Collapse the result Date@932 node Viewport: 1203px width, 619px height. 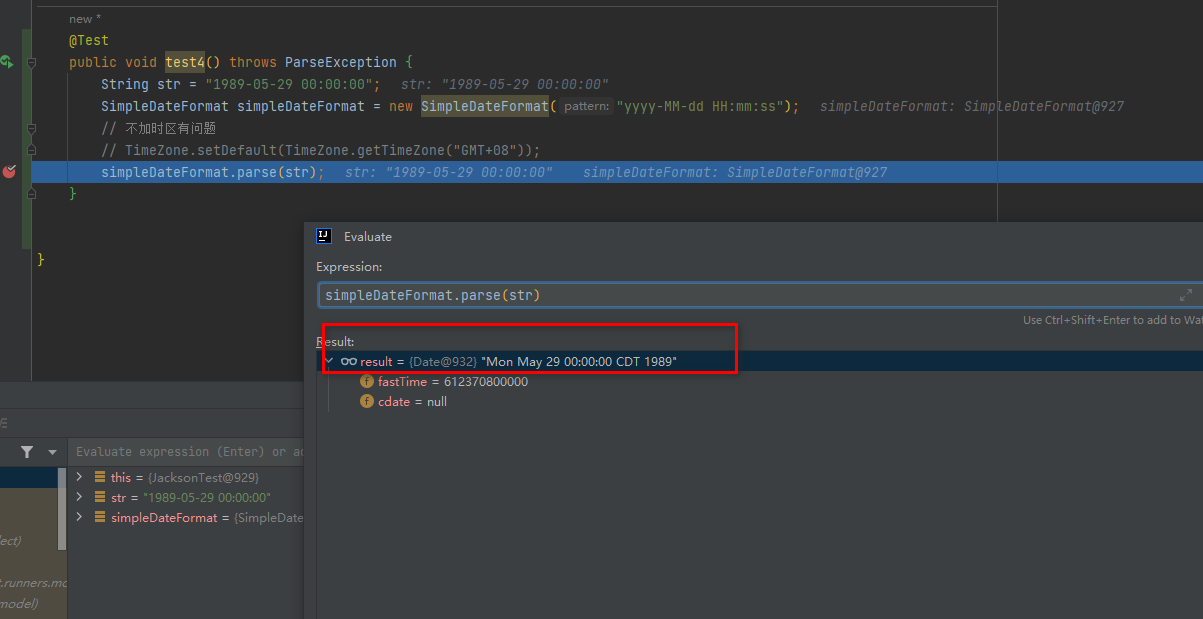pyautogui.click(x=329, y=360)
